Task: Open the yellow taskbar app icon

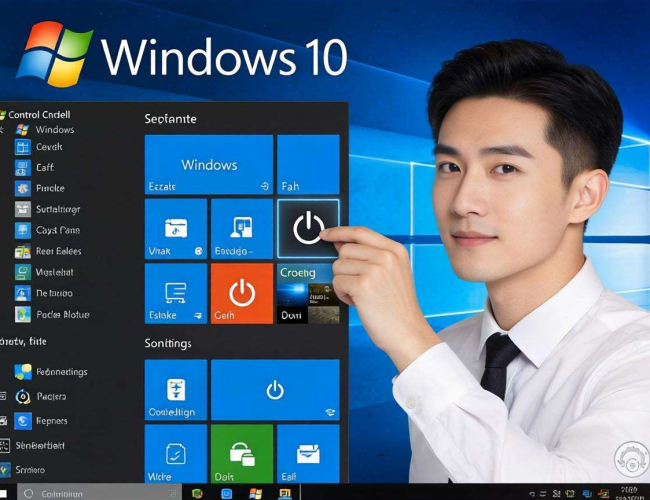Action: coord(285,493)
